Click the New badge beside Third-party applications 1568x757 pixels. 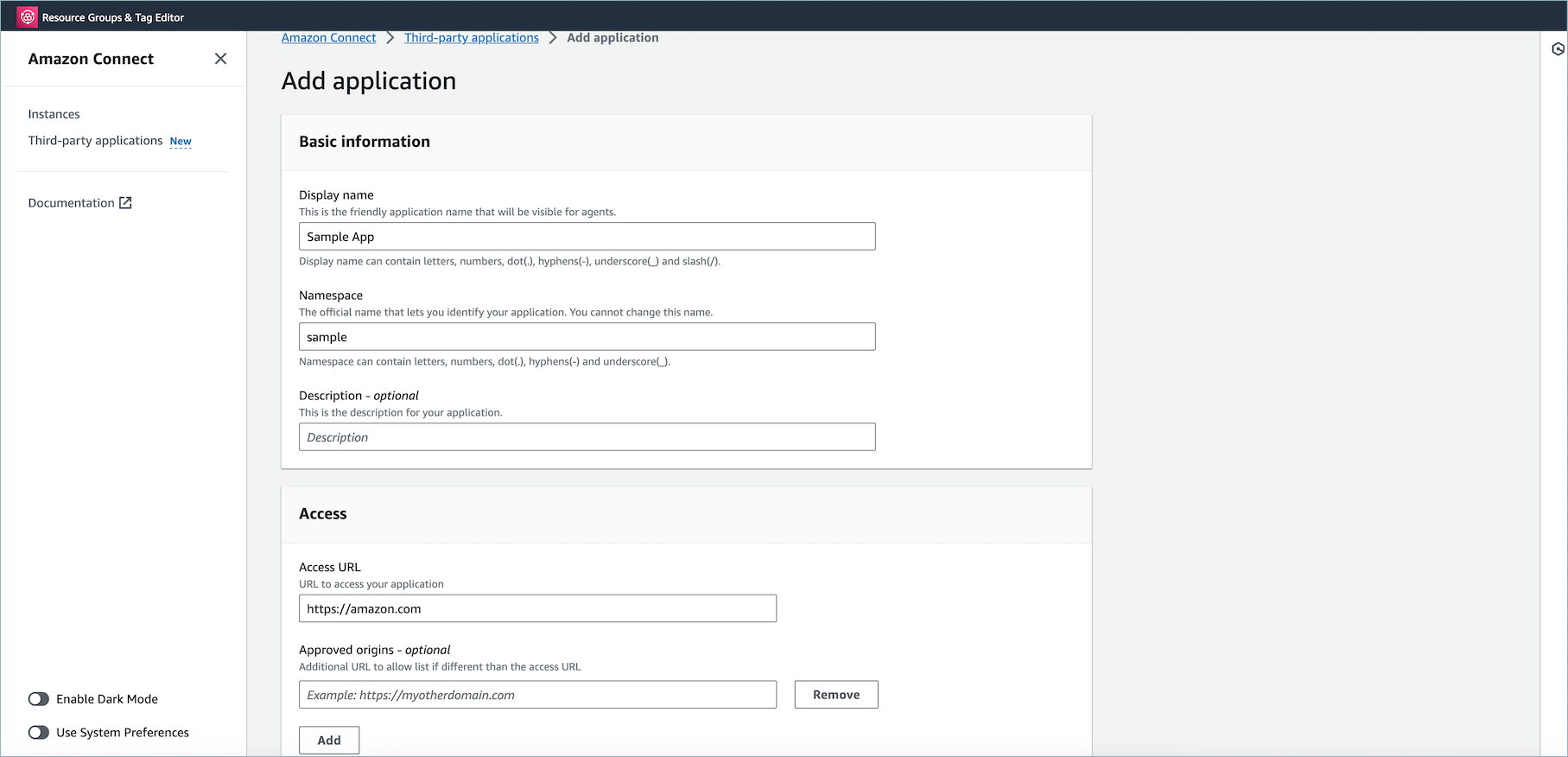point(181,142)
